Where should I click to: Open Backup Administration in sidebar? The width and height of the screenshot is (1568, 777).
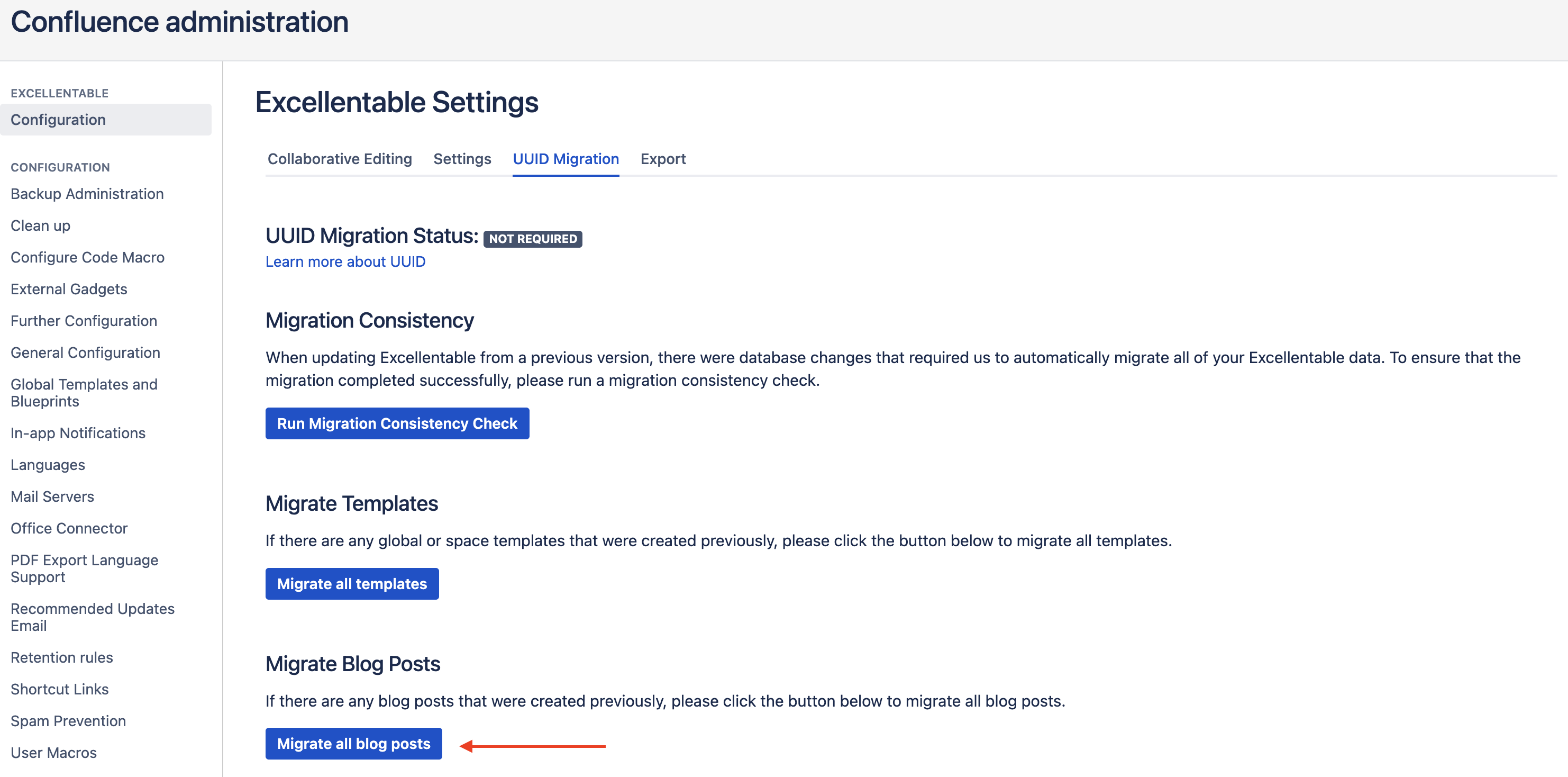[87, 194]
